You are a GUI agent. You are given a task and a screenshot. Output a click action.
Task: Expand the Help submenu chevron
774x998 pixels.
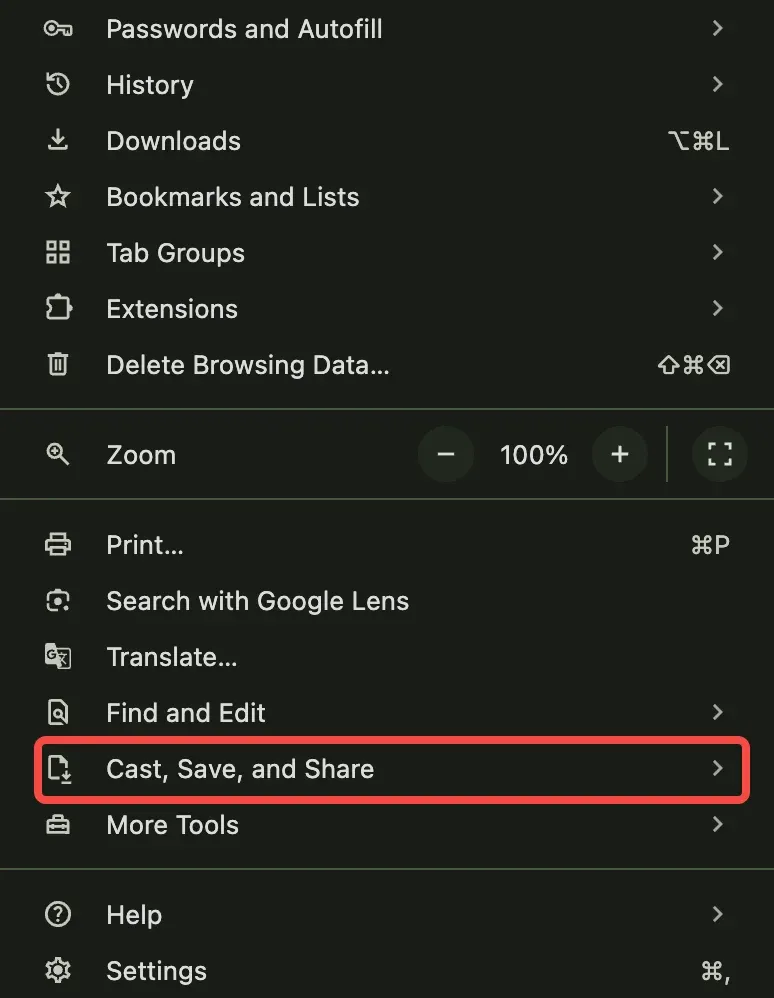pyautogui.click(x=717, y=914)
